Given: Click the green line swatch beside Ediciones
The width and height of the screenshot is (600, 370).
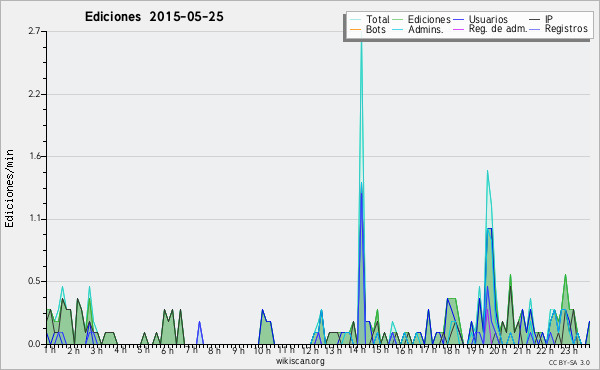Looking at the screenshot, I should pyautogui.click(x=398, y=19).
